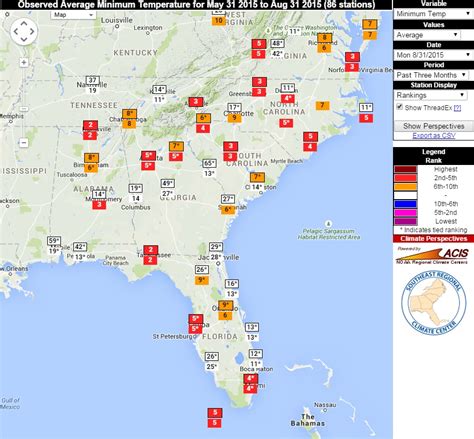Viewport: 474px width, 439px height.
Task: Select the 29* marker above Jacksonville
Action: (x=216, y=247)
